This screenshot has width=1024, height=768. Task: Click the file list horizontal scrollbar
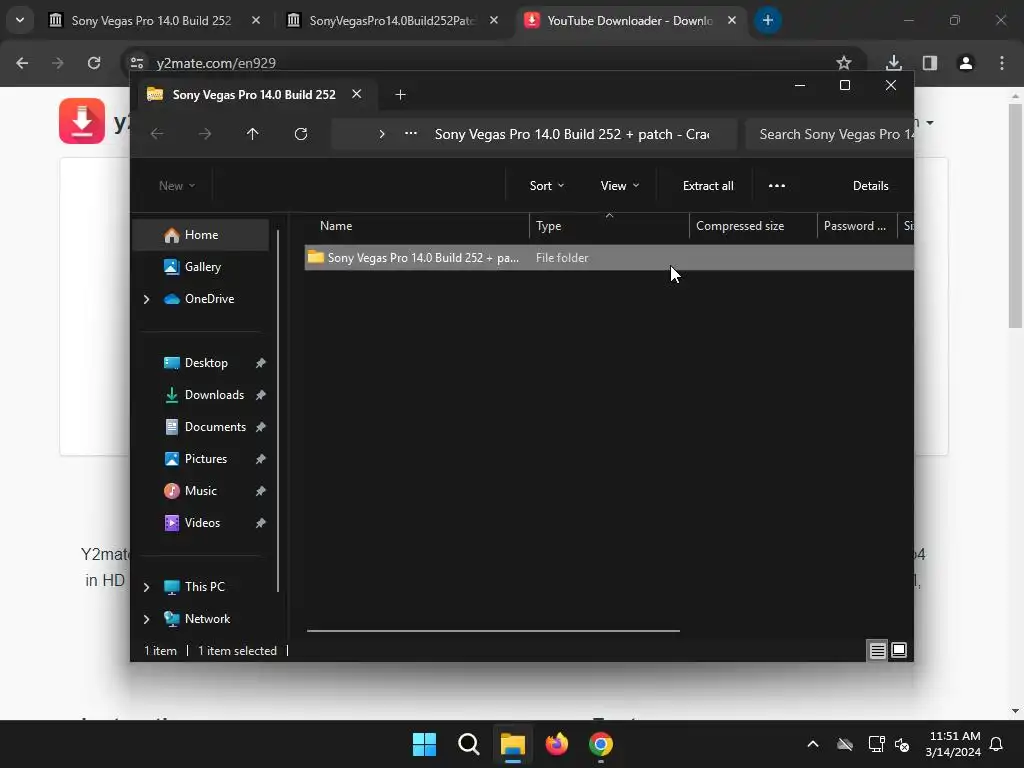pyautogui.click(x=493, y=631)
